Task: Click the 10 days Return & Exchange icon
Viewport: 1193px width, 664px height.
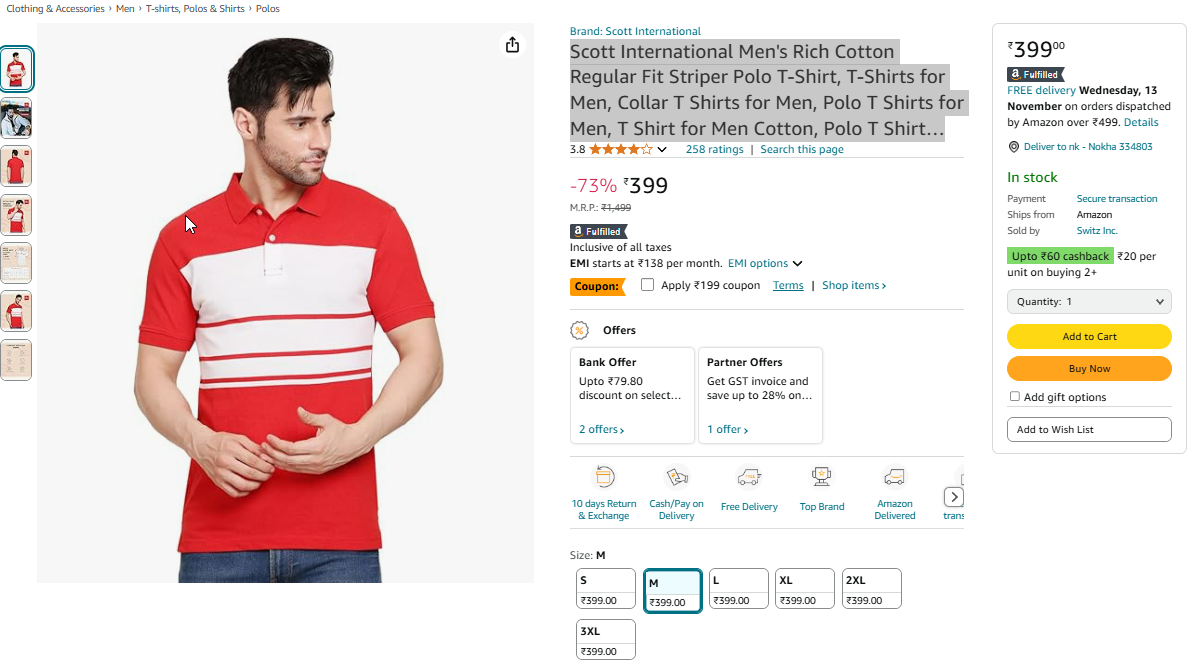Action: pyautogui.click(x=604, y=477)
